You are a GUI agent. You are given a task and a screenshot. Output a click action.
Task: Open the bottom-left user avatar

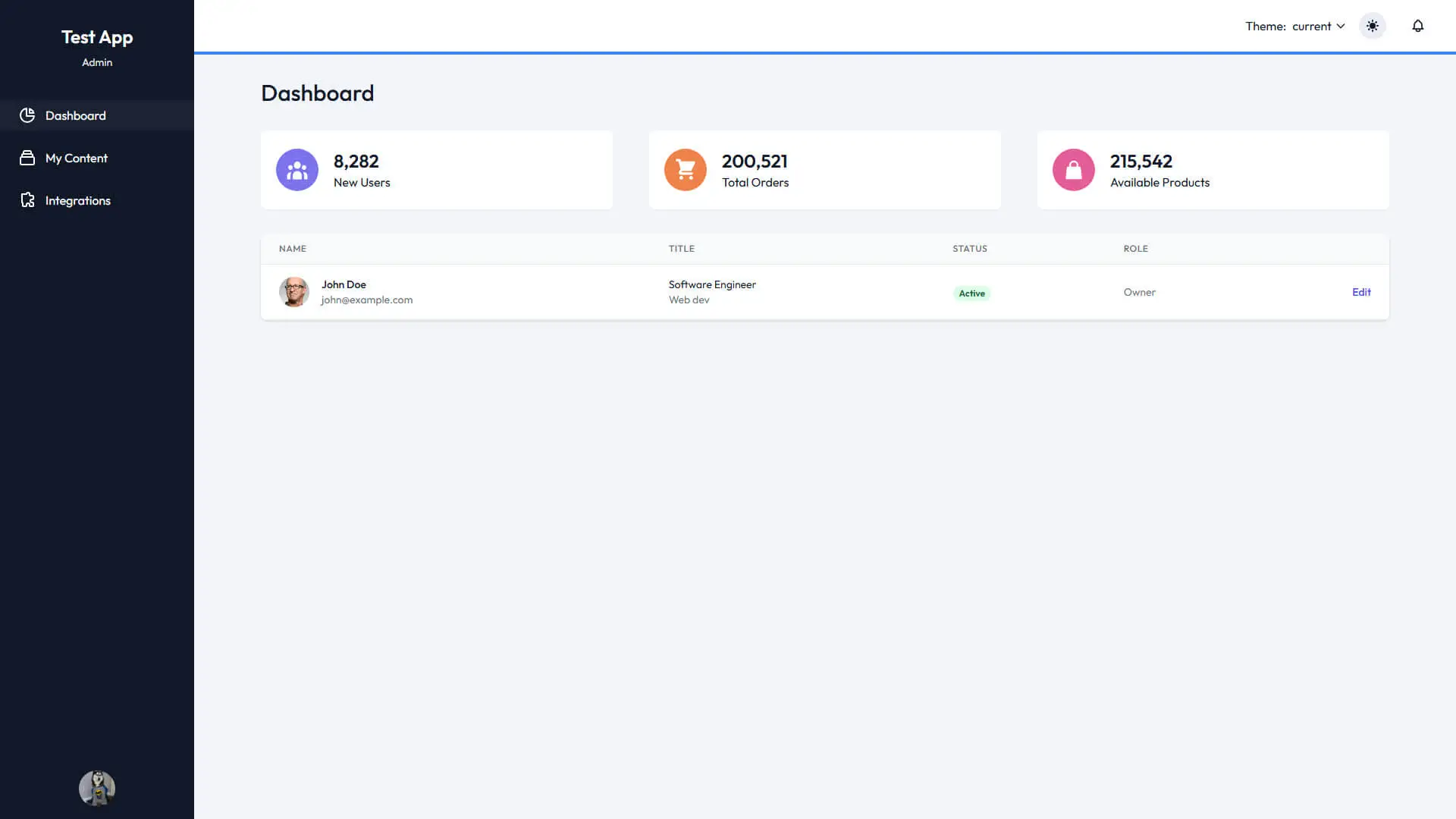tap(96, 788)
